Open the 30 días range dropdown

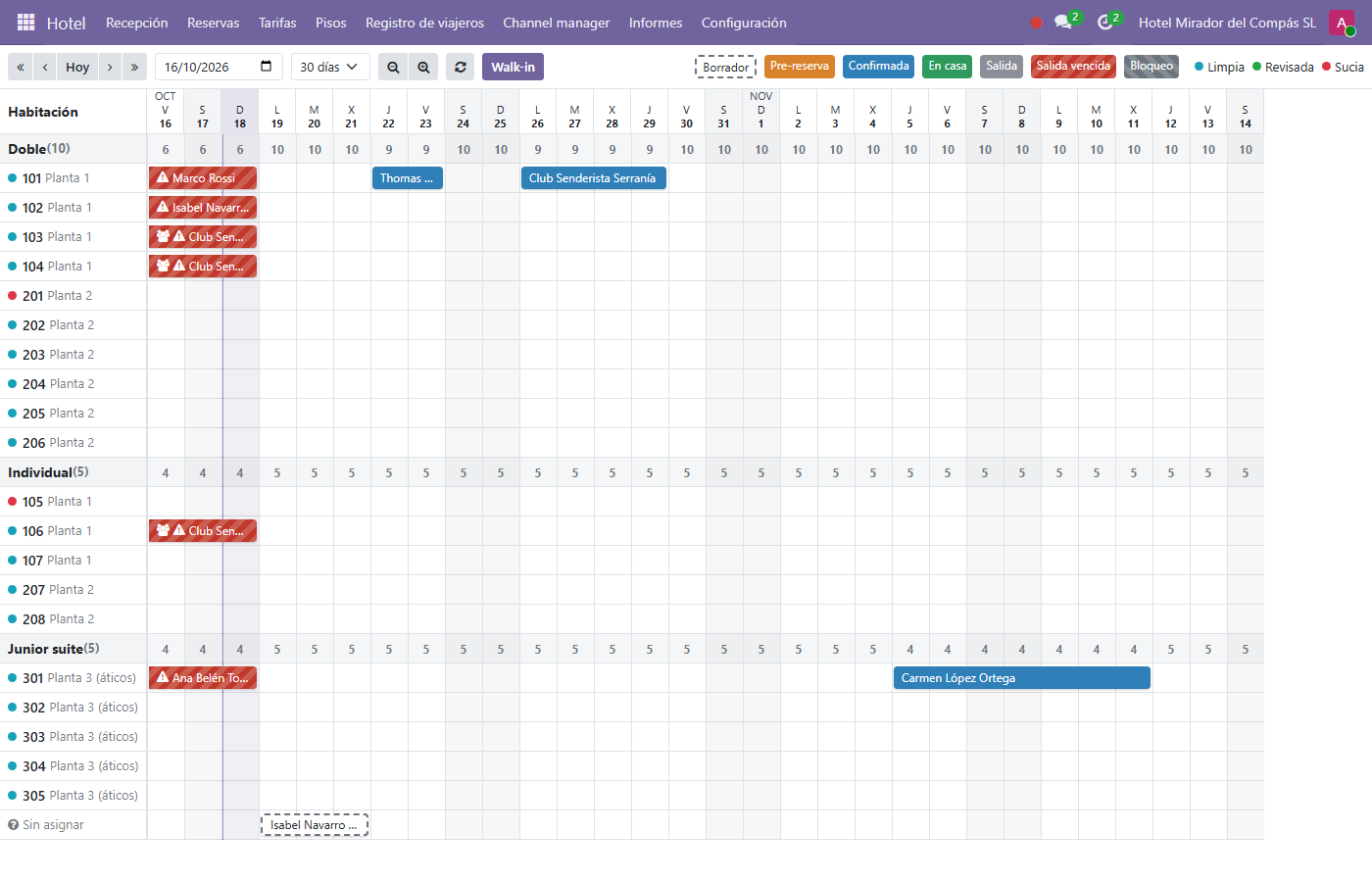click(330, 67)
